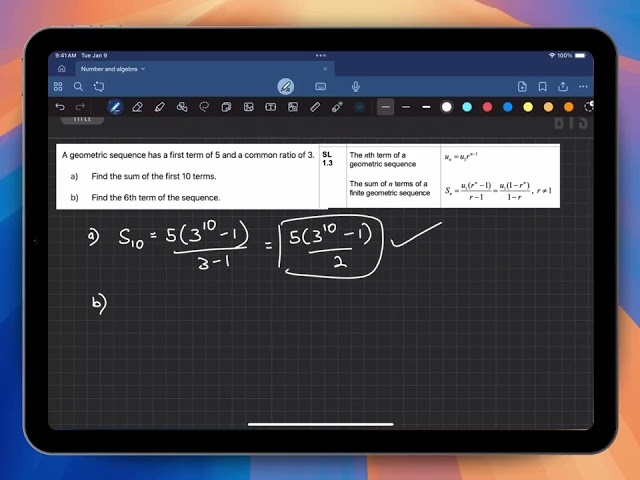Screen dimensions: 640x480
Task: Select the Ruler tool
Action: pos(315,107)
